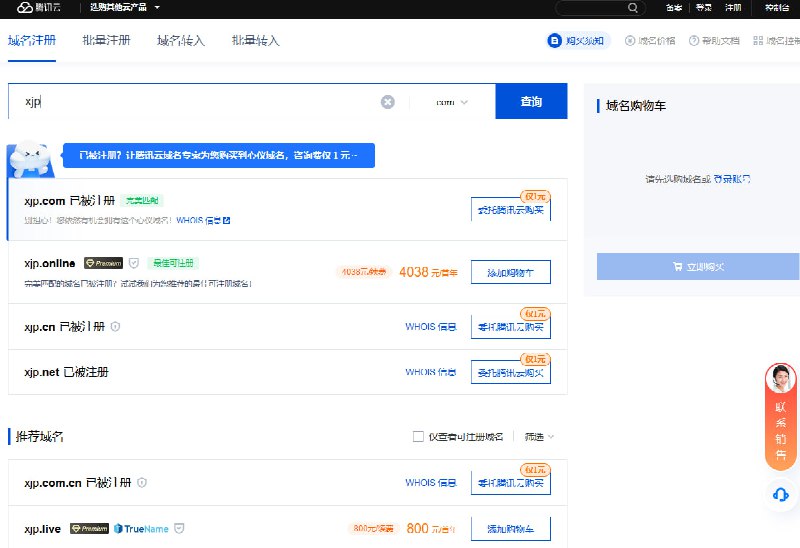Click the 注册 link in top bar
Screen dimensions: 800x548
[733, 8]
